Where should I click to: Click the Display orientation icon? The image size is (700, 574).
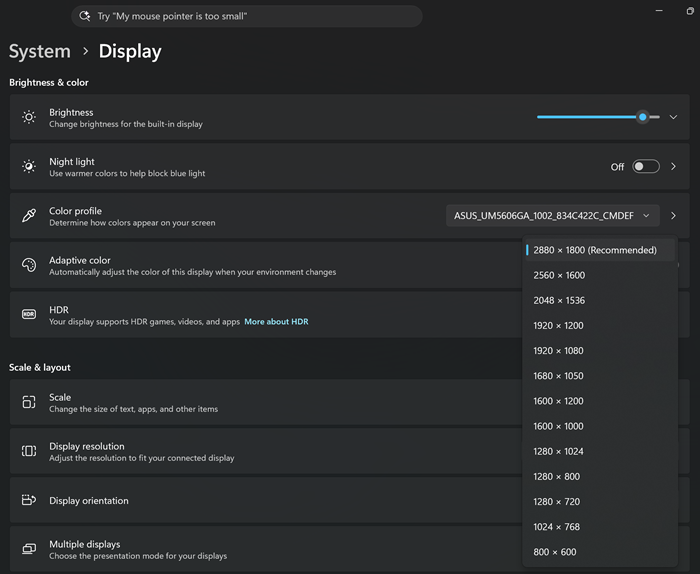(x=29, y=500)
